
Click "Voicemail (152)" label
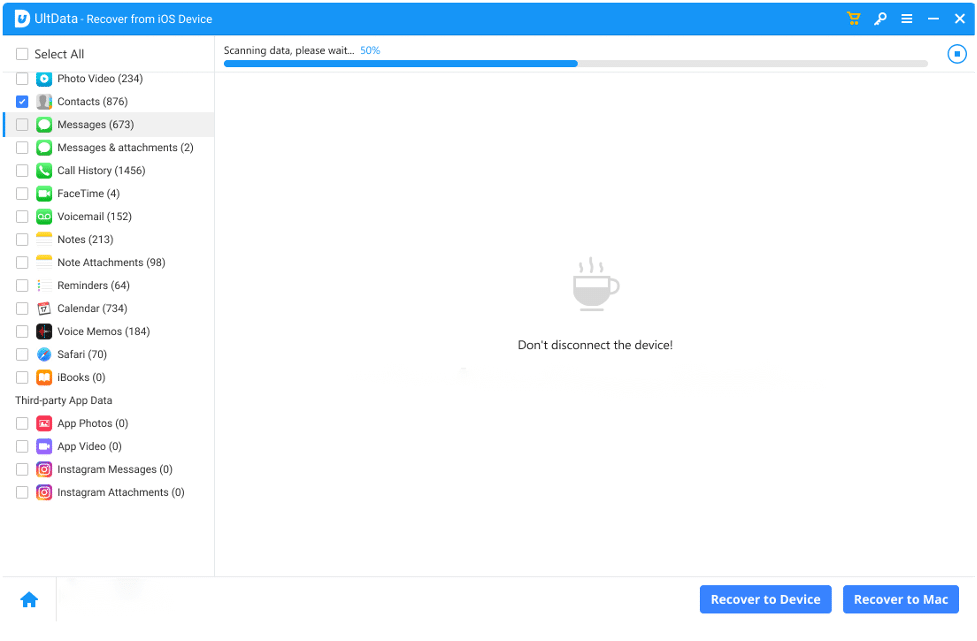94,217
